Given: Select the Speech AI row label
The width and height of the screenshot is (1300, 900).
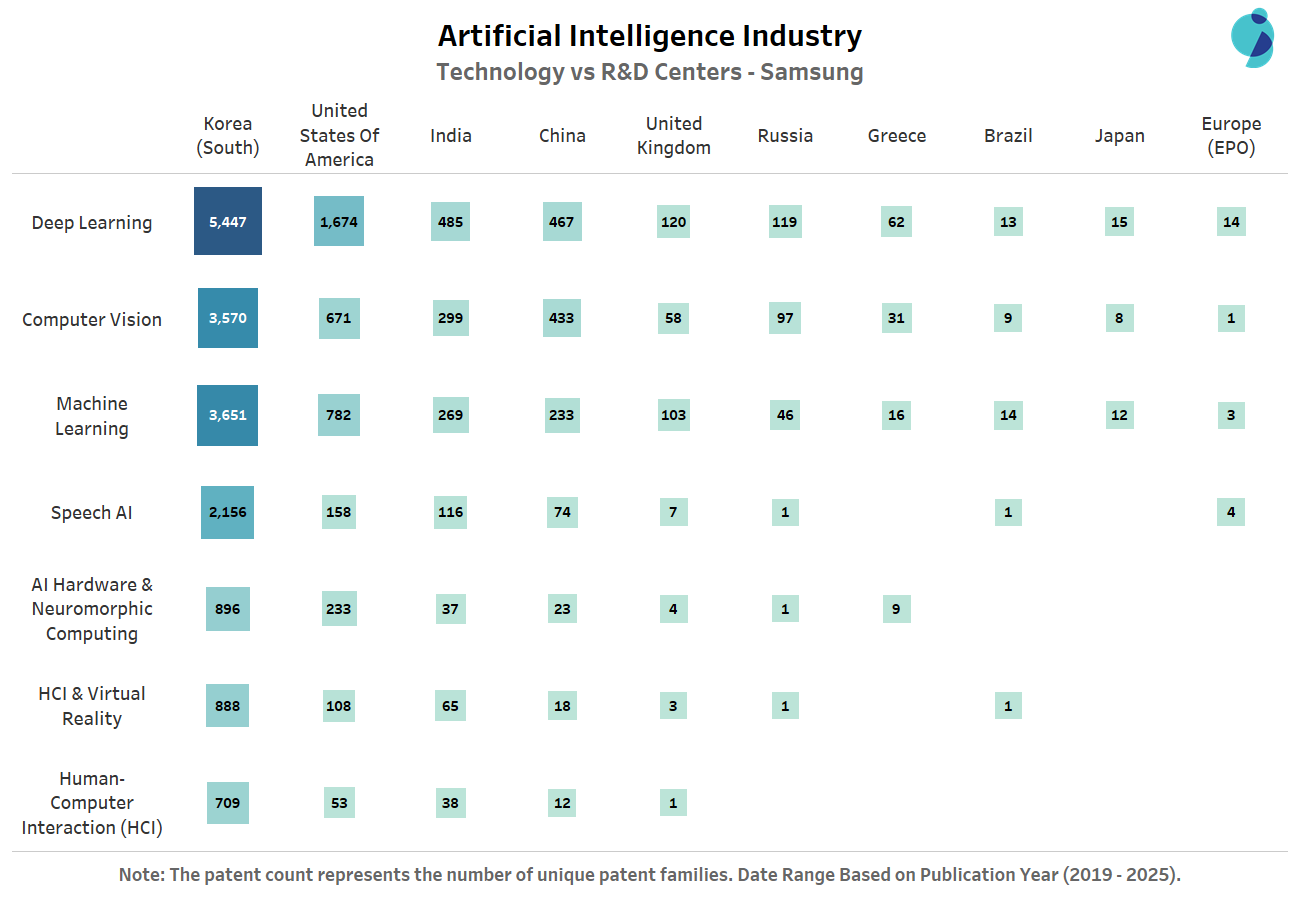Looking at the screenshot, I should (x=92, y=513).
